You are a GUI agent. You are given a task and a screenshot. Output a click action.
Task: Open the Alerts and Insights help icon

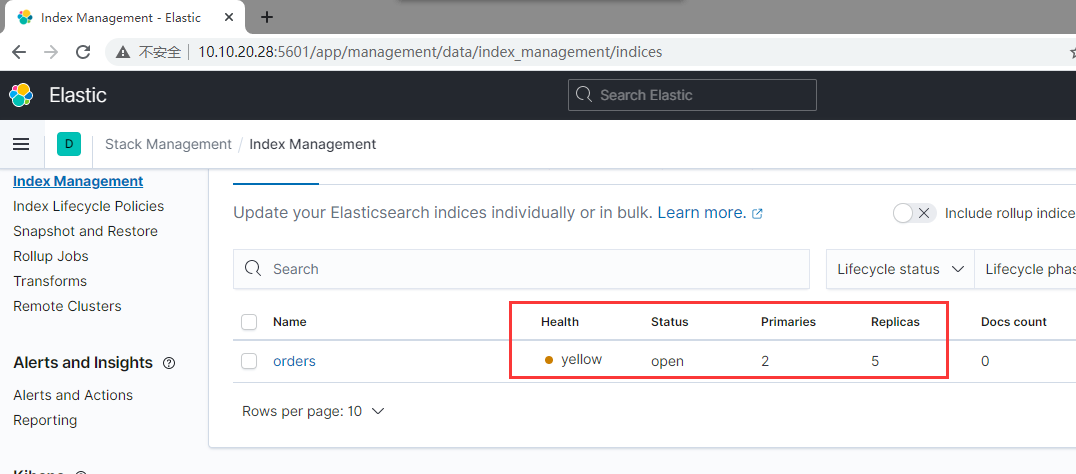pyautogui.click(x=169, y=363)
